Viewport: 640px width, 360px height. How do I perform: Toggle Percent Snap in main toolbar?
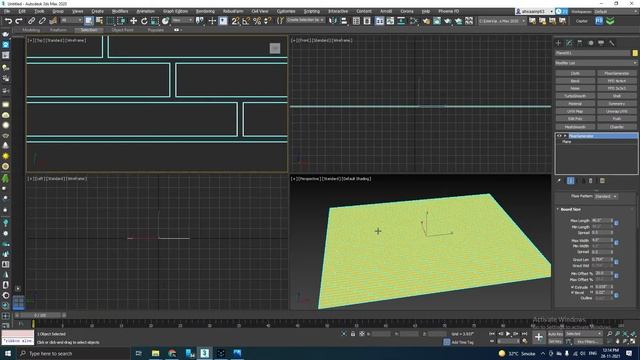coord(257,21)
